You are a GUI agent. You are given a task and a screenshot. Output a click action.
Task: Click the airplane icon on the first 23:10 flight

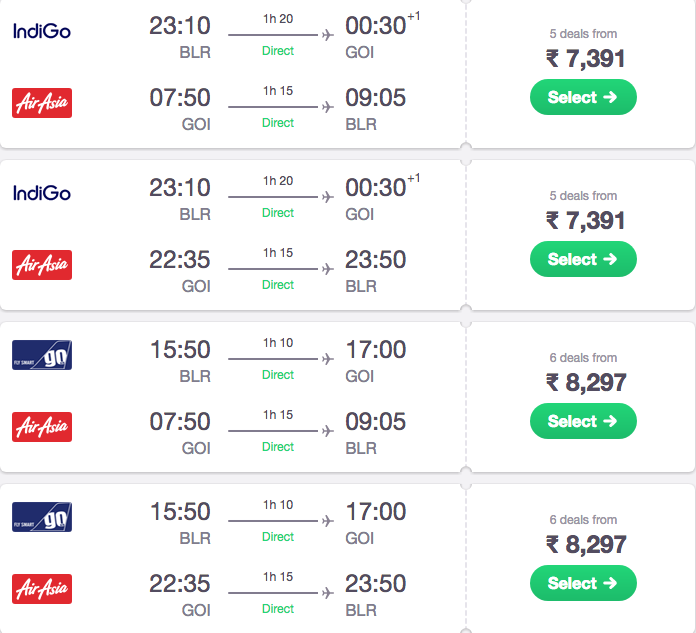pos(328,35)
